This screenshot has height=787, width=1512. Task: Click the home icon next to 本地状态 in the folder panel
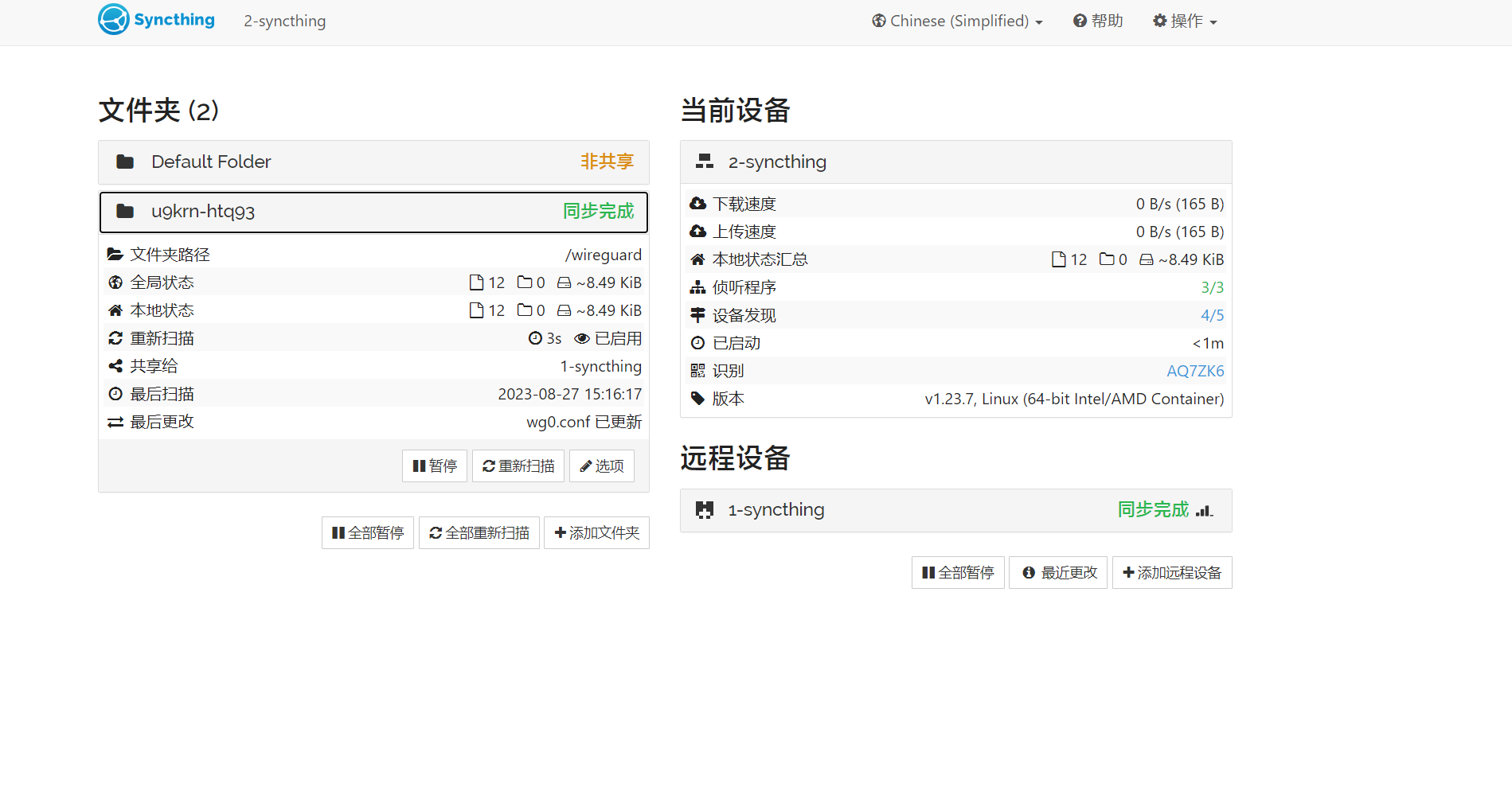click(115, 310)
